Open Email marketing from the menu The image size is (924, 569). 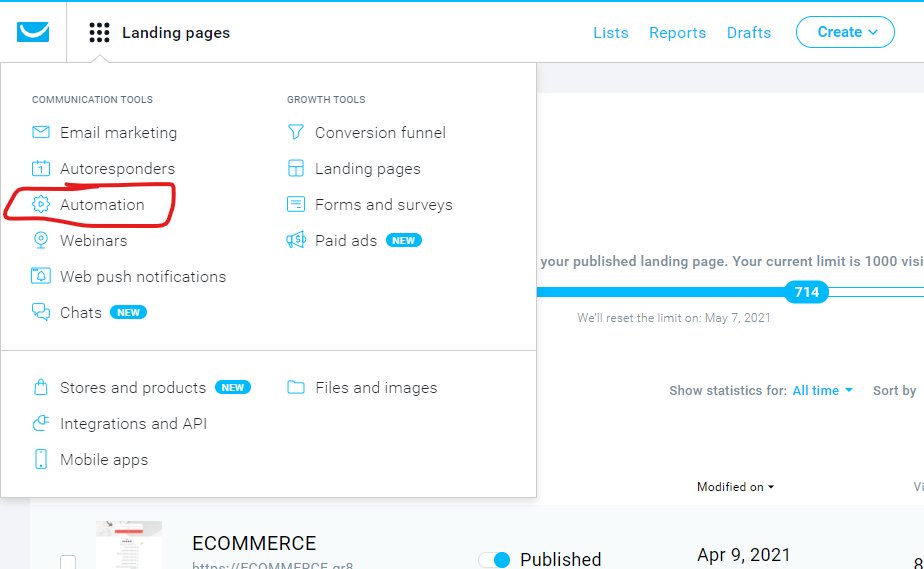point(118,133)
